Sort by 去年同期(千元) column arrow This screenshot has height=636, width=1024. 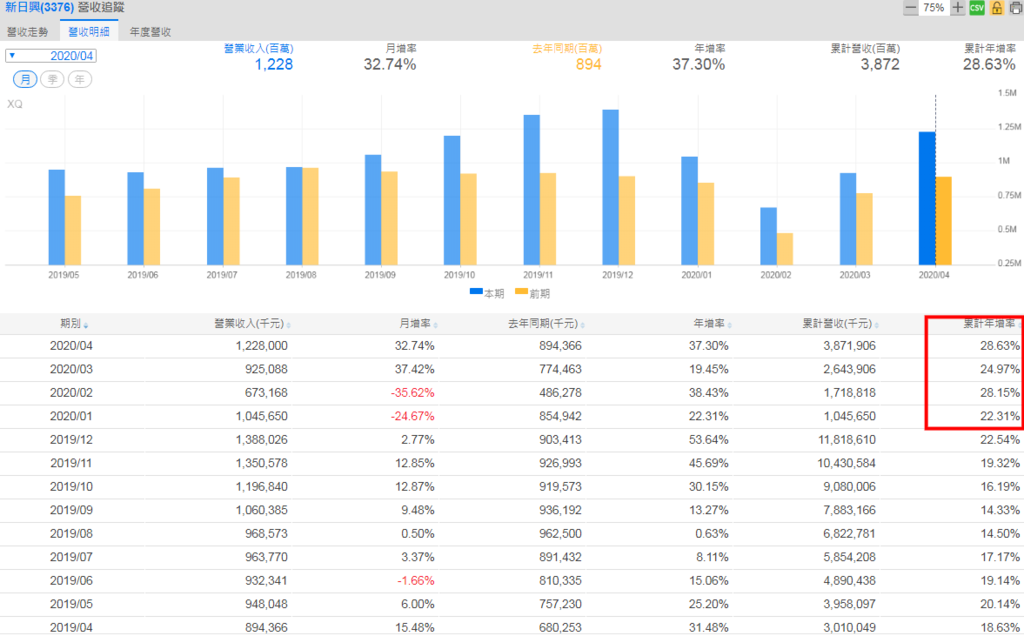tap(583, 325)
